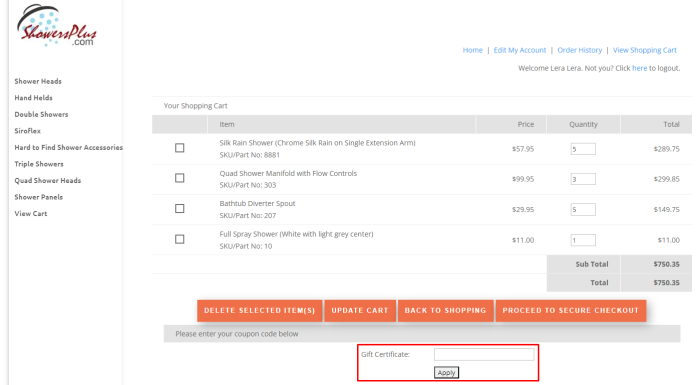Click the Silk Rain Shower item name
The image size is (700, 385).
(x=317, y=143)
